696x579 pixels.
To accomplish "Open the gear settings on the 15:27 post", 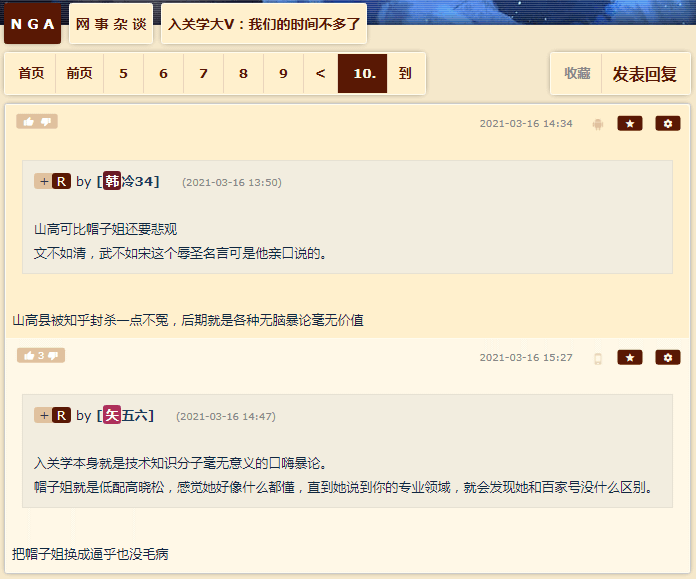I will [668, 357].
